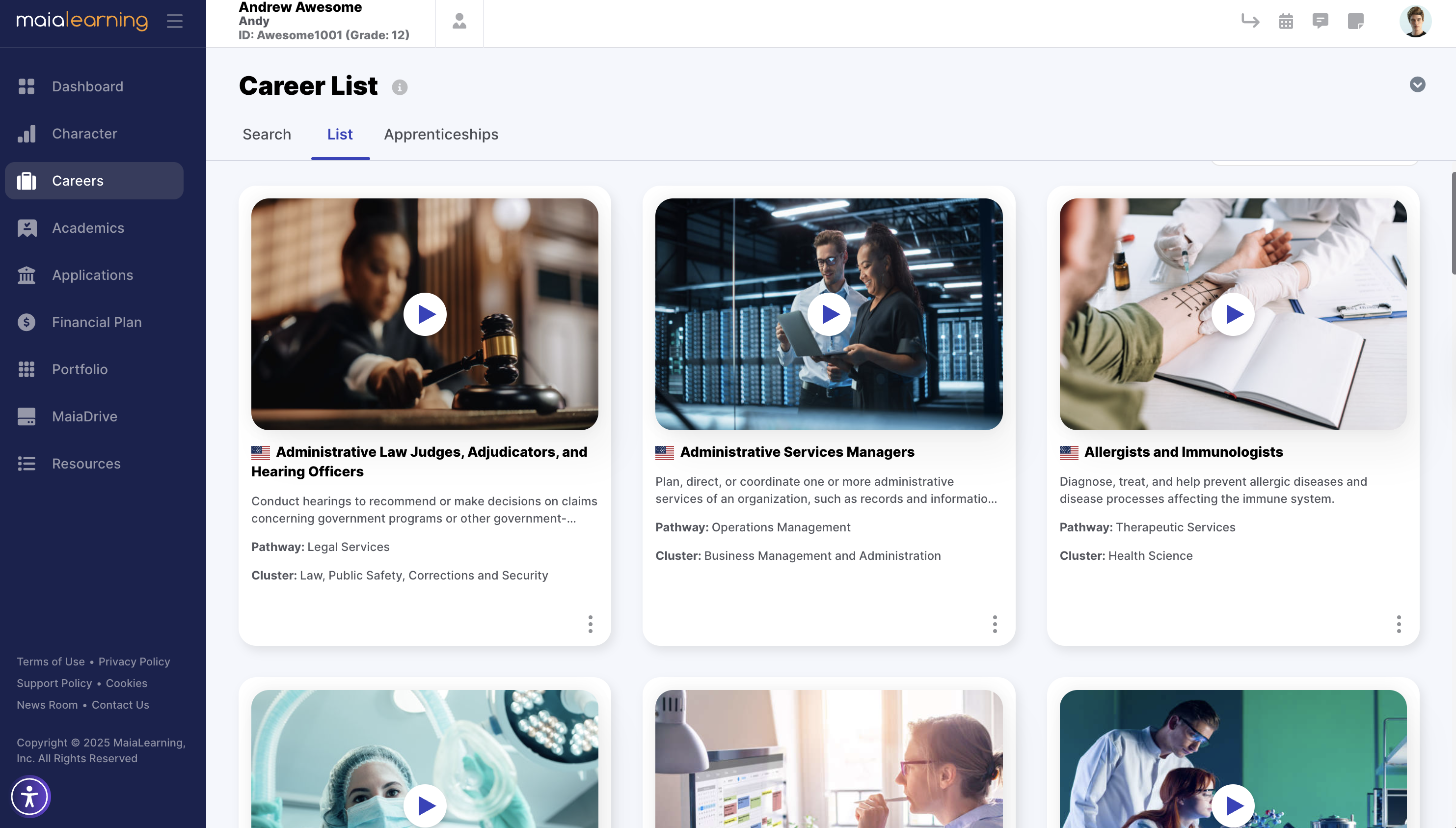Click the Dashboard tiles icon

[x=26, y=86]
